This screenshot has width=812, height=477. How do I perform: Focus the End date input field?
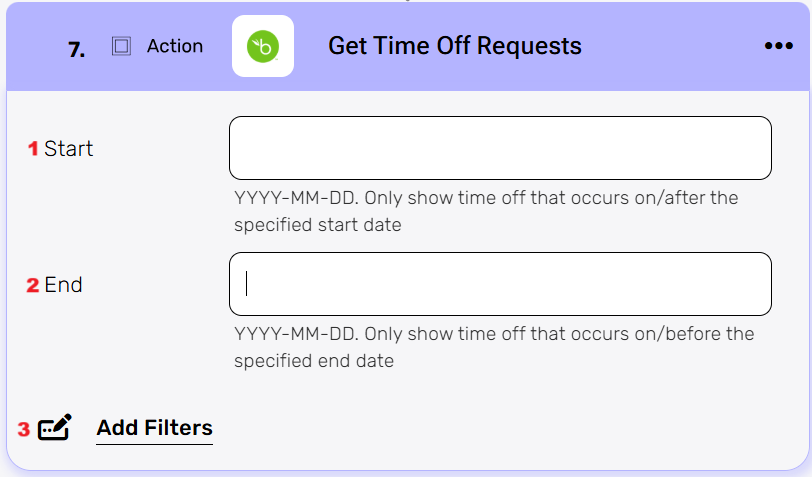500,284
